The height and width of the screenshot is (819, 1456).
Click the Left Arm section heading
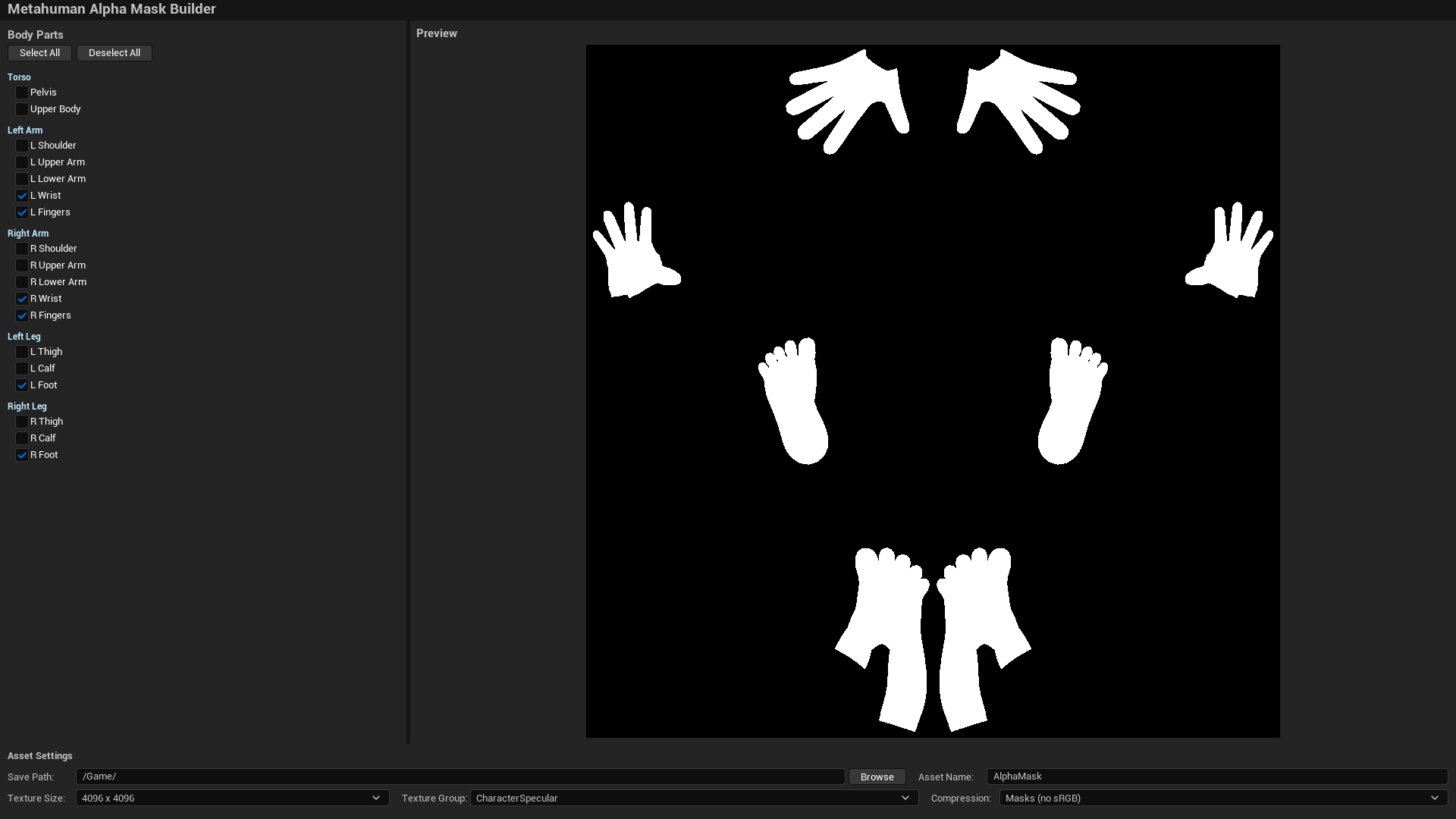25,130
